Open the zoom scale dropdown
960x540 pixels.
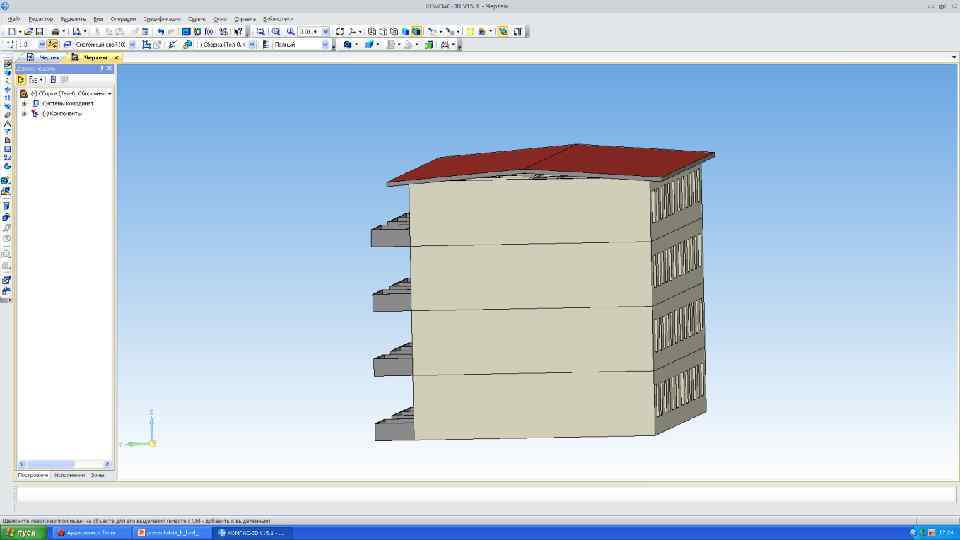(x=325, y=31)
